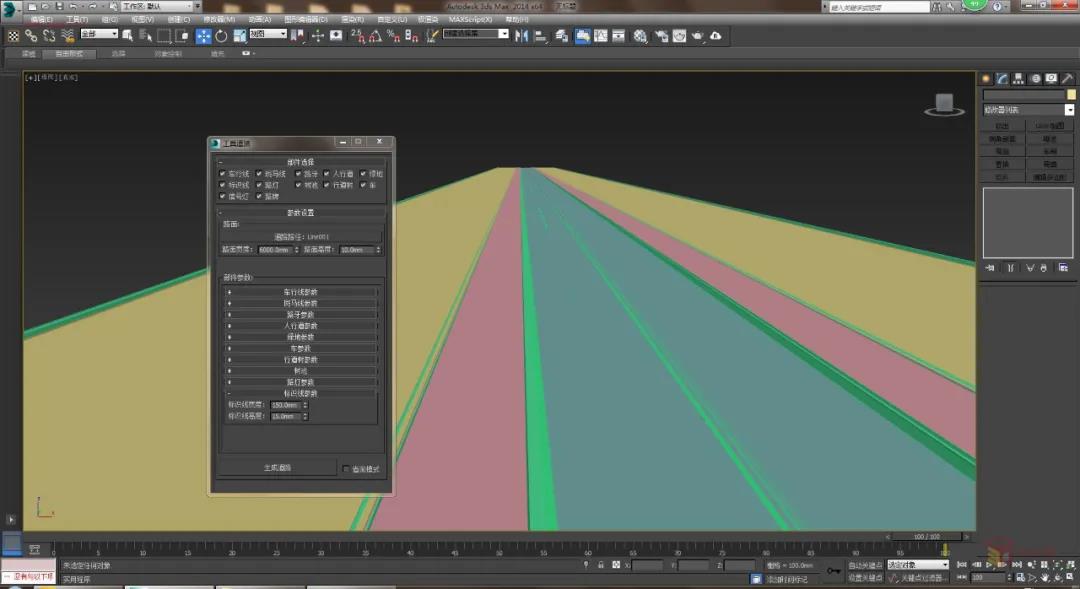Toggle the 人行道 checkbox
Viewport: 1080px width, 589px height.
pos(326,174)
